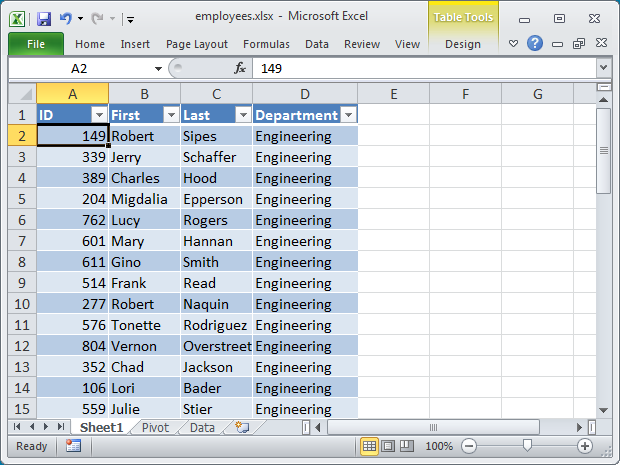Click the split box above vertical scrollbar
620x465 pixels.
tap(604, 87)
